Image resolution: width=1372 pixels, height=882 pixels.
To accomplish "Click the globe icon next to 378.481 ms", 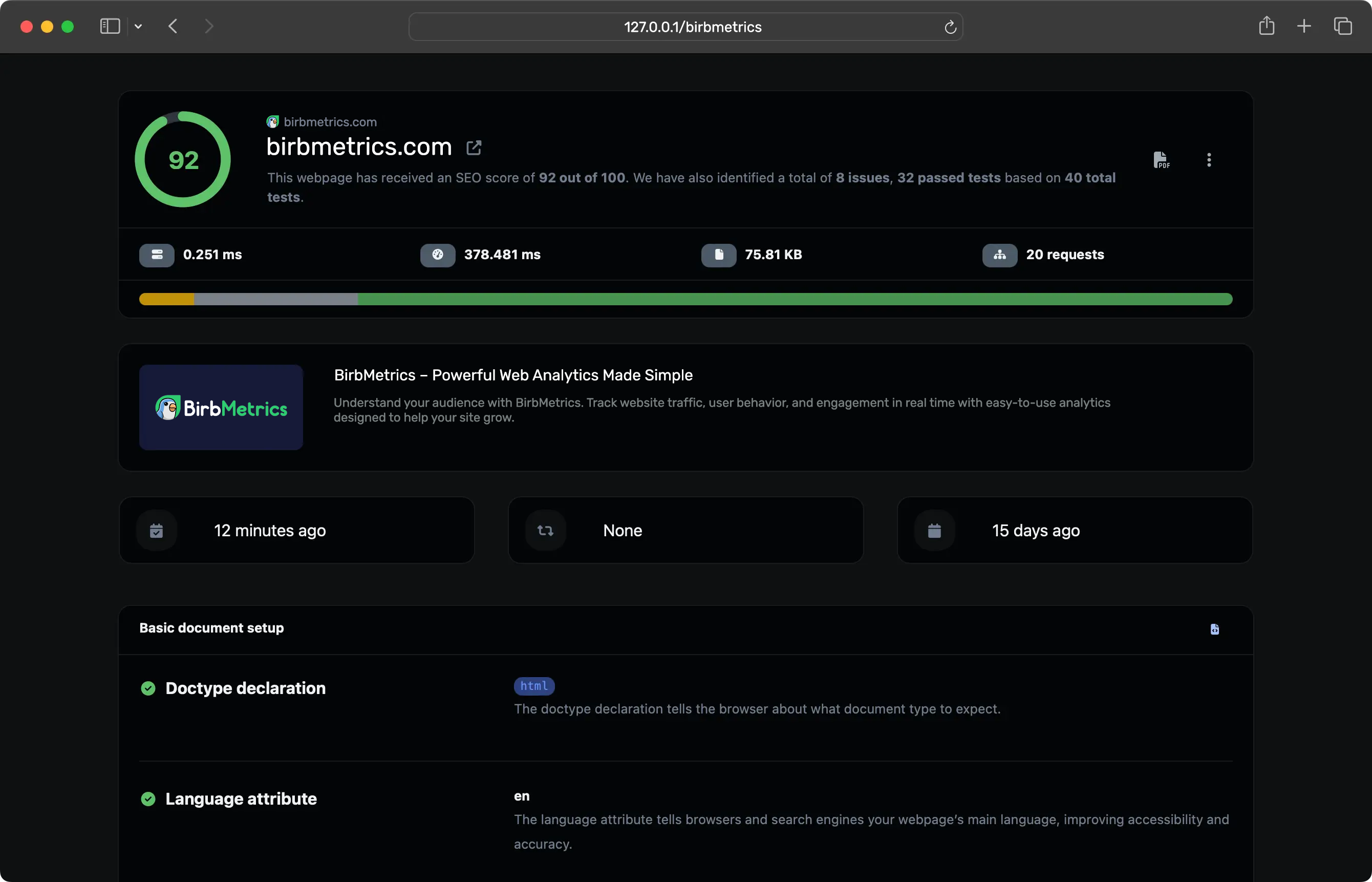I will click(x=437, y=255).
